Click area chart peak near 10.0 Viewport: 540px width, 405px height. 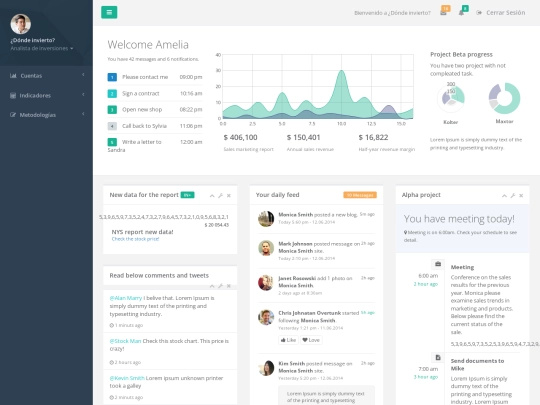point(341,72)
